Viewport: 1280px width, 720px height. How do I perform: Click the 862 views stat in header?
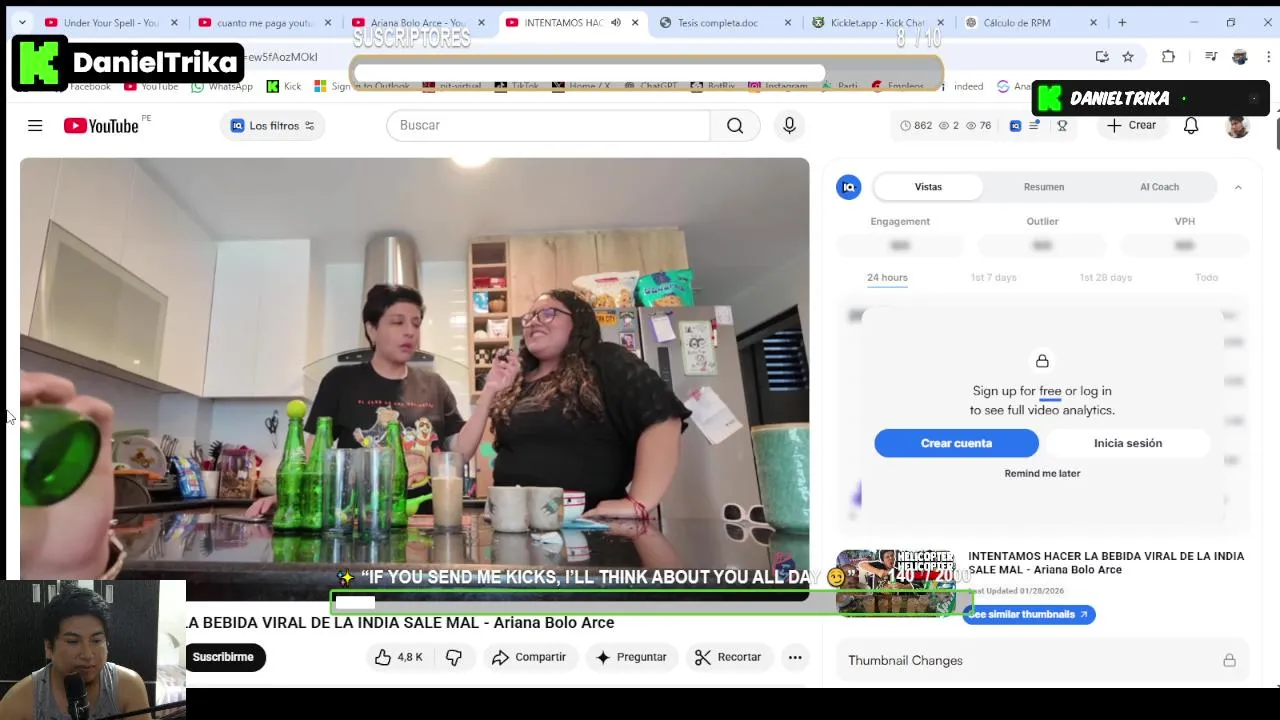(915, 126)
